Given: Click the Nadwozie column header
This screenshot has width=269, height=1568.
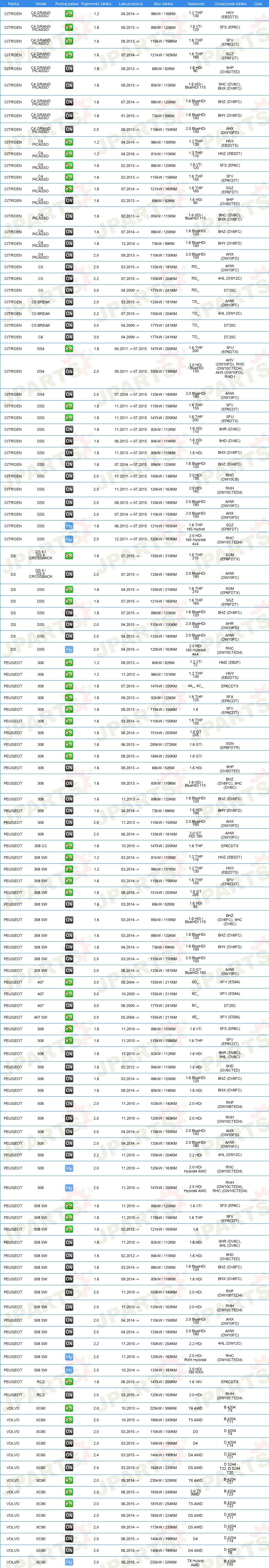Looking at the screenshot, I should [x=196, y=4].
